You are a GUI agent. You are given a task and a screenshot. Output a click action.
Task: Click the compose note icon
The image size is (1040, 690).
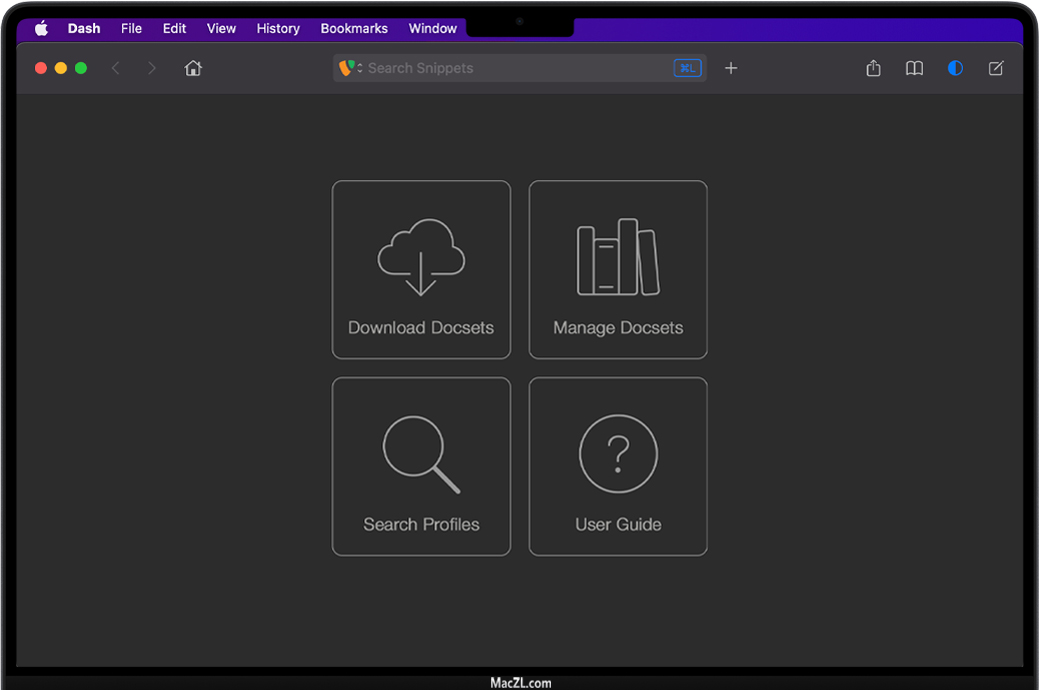996,68
